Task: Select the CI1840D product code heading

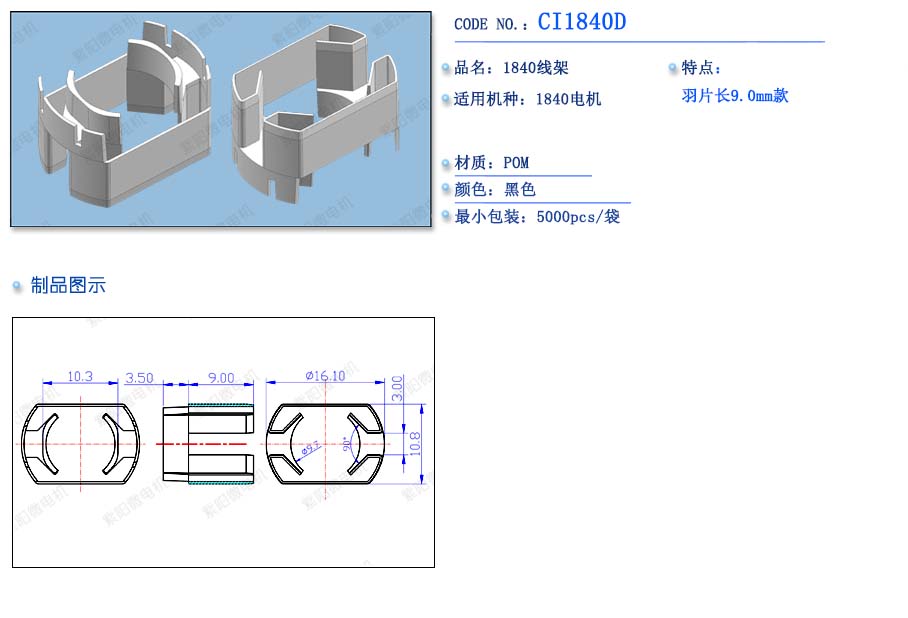Action: click(581, 23)
